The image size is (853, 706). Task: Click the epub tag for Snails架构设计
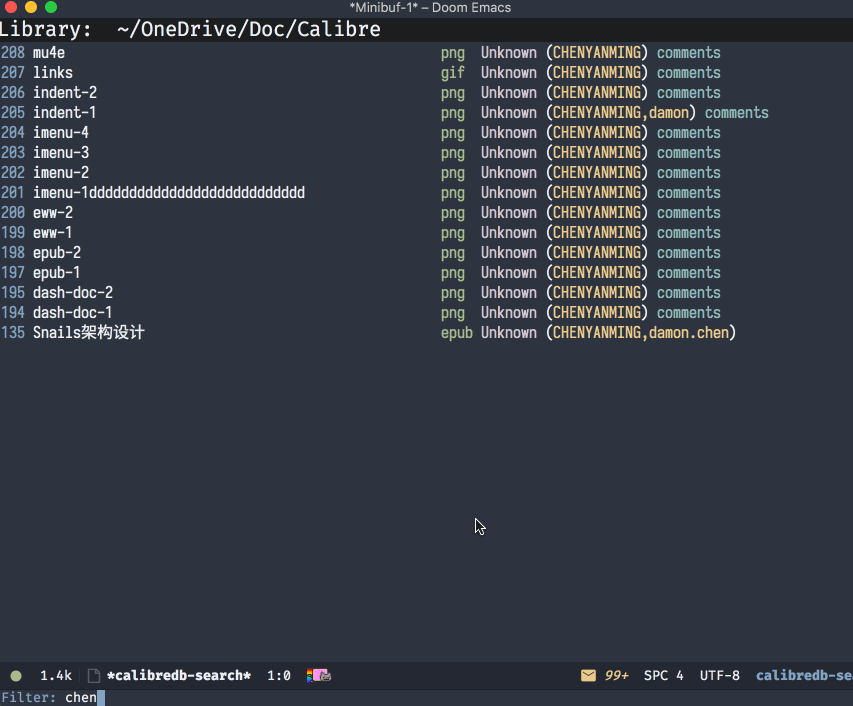pos(456,332)
